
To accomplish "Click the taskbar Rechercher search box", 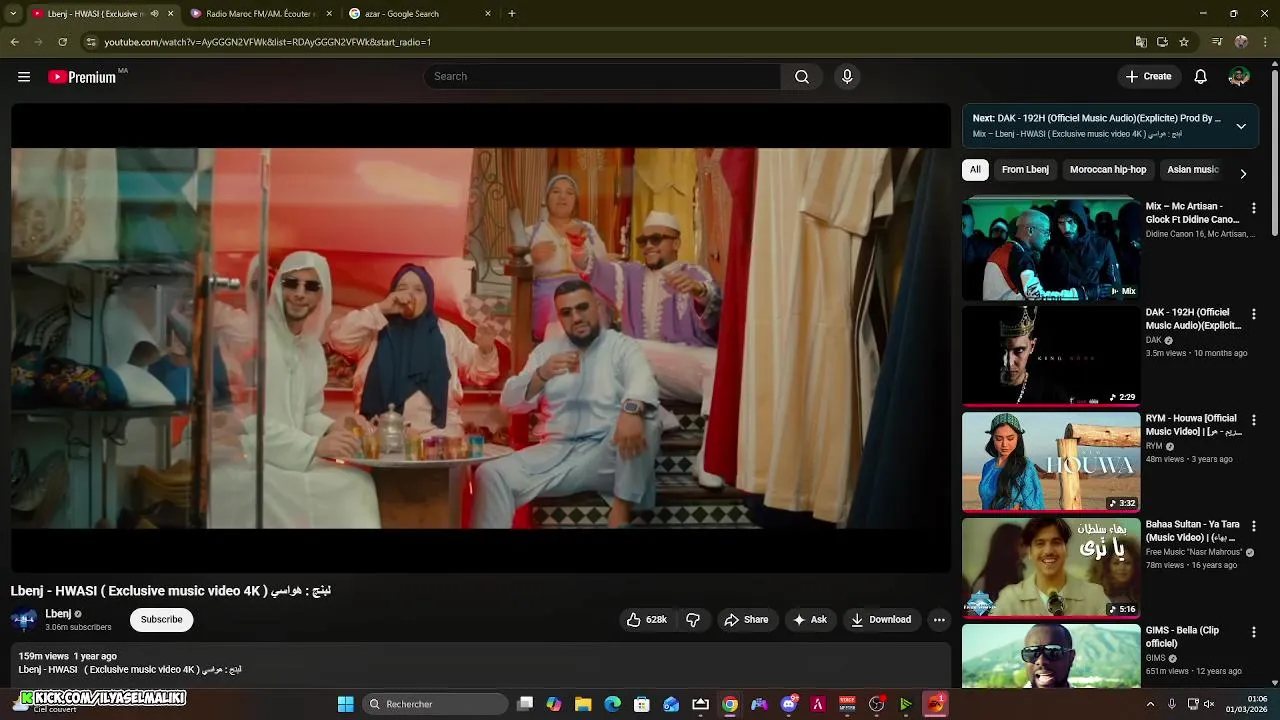I will 435,704.
